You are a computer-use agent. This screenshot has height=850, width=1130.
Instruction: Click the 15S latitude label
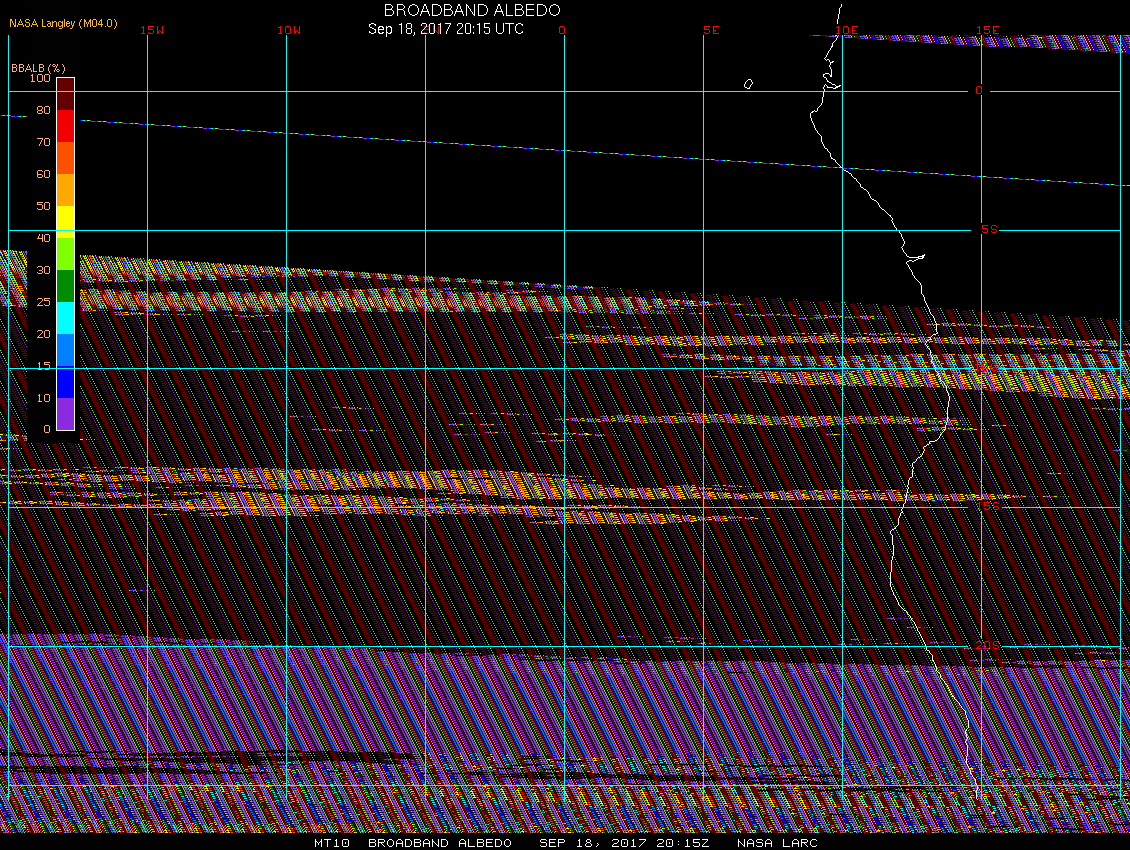click(987, 506)
